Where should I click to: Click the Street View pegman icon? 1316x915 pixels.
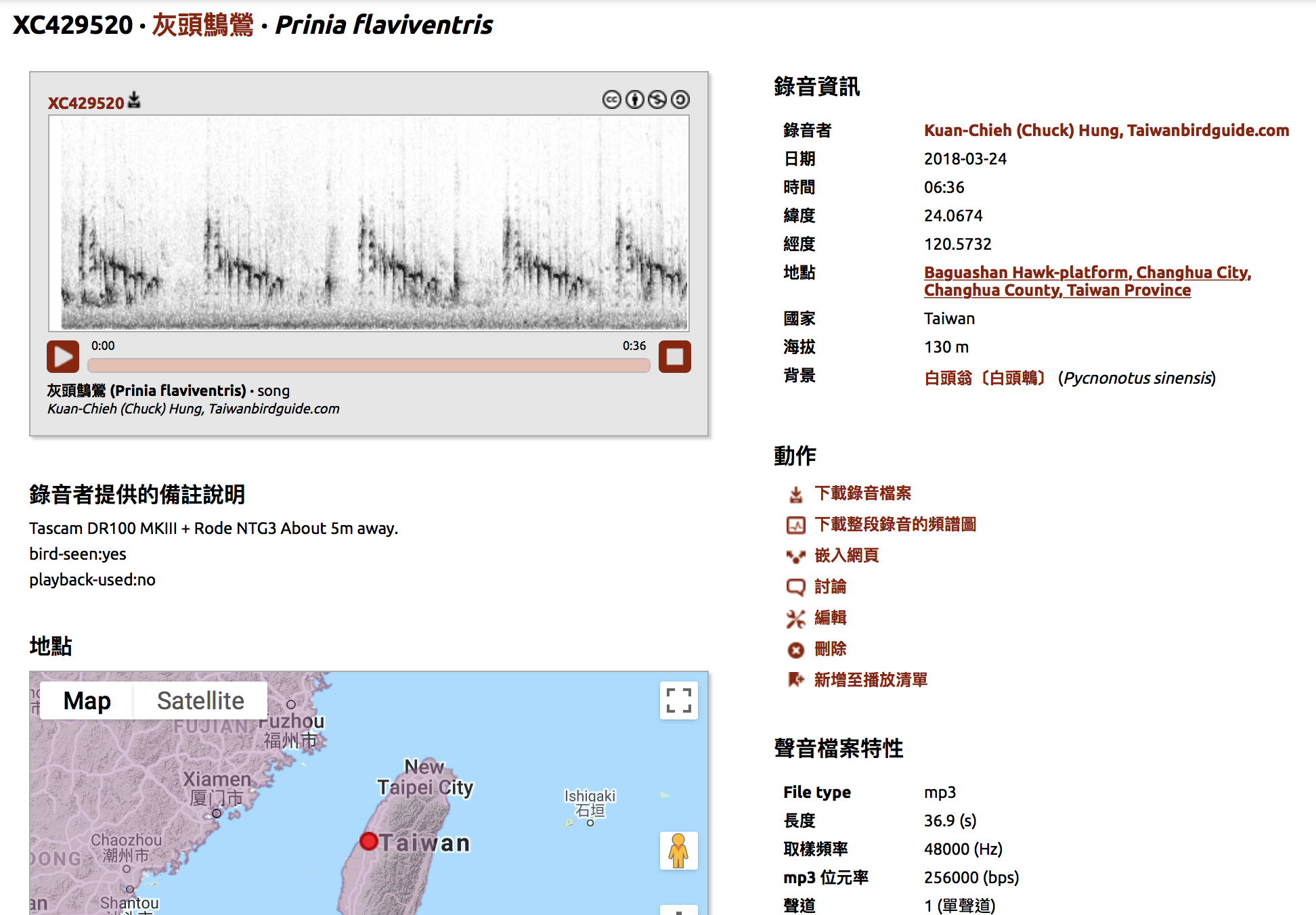coord(678,851)
